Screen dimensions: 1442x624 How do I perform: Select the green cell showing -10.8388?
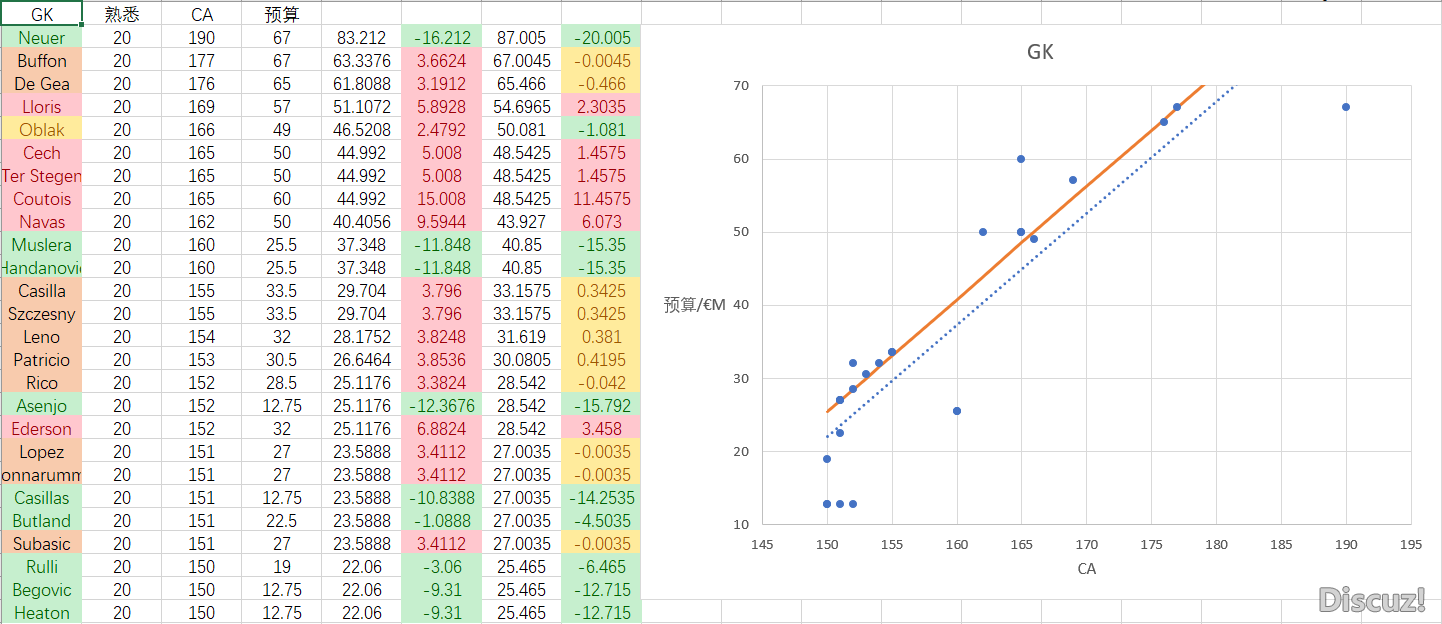(442, 498)
